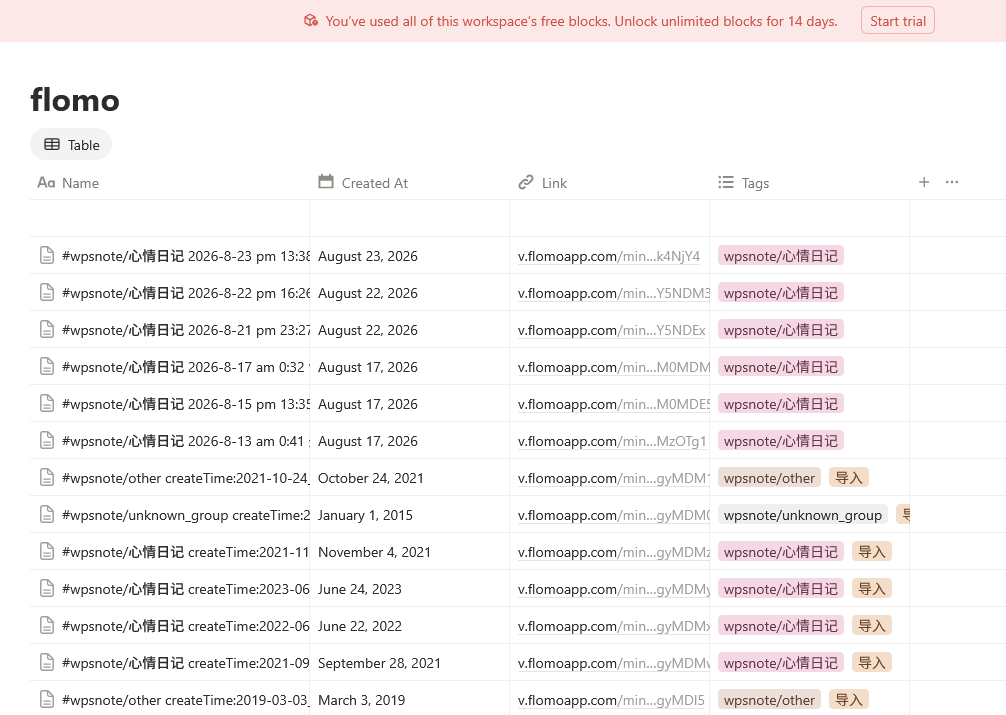
Task: Open the flomoapp link ending gyMDI5
Action: [x=611, y=700]
